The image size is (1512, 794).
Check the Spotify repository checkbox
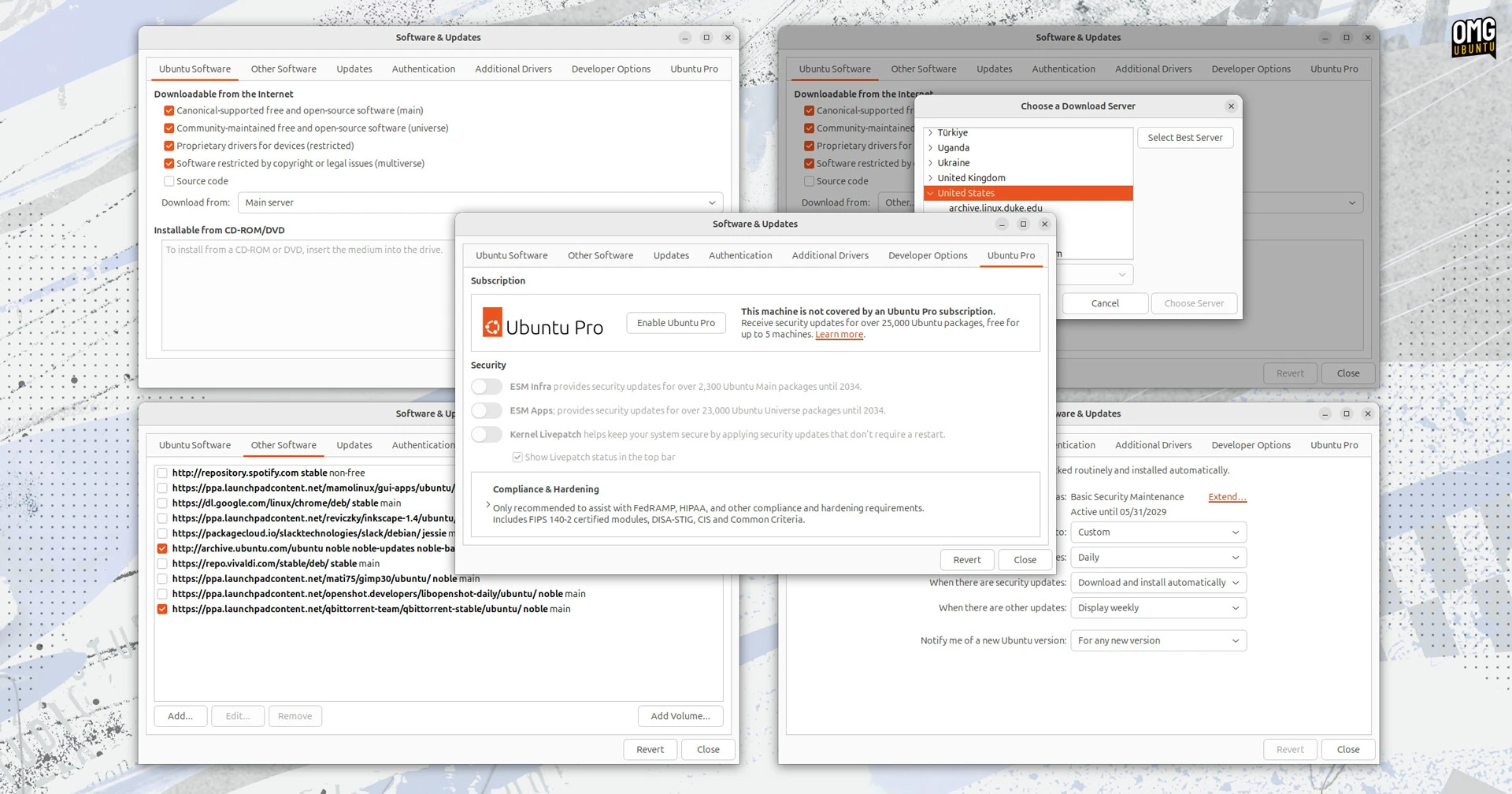point(162,473)
